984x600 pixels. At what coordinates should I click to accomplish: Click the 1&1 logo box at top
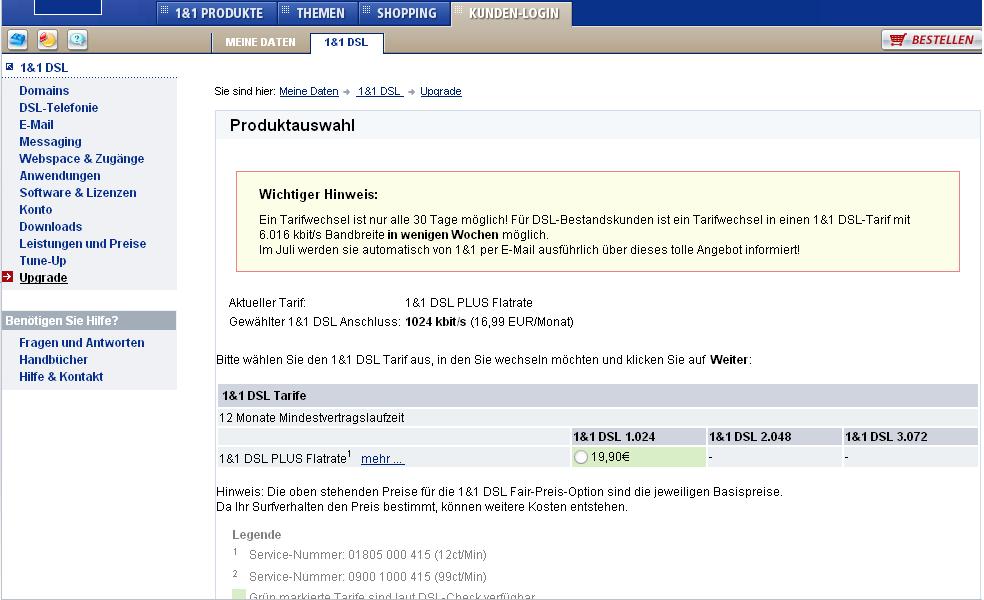click(68, 7)
